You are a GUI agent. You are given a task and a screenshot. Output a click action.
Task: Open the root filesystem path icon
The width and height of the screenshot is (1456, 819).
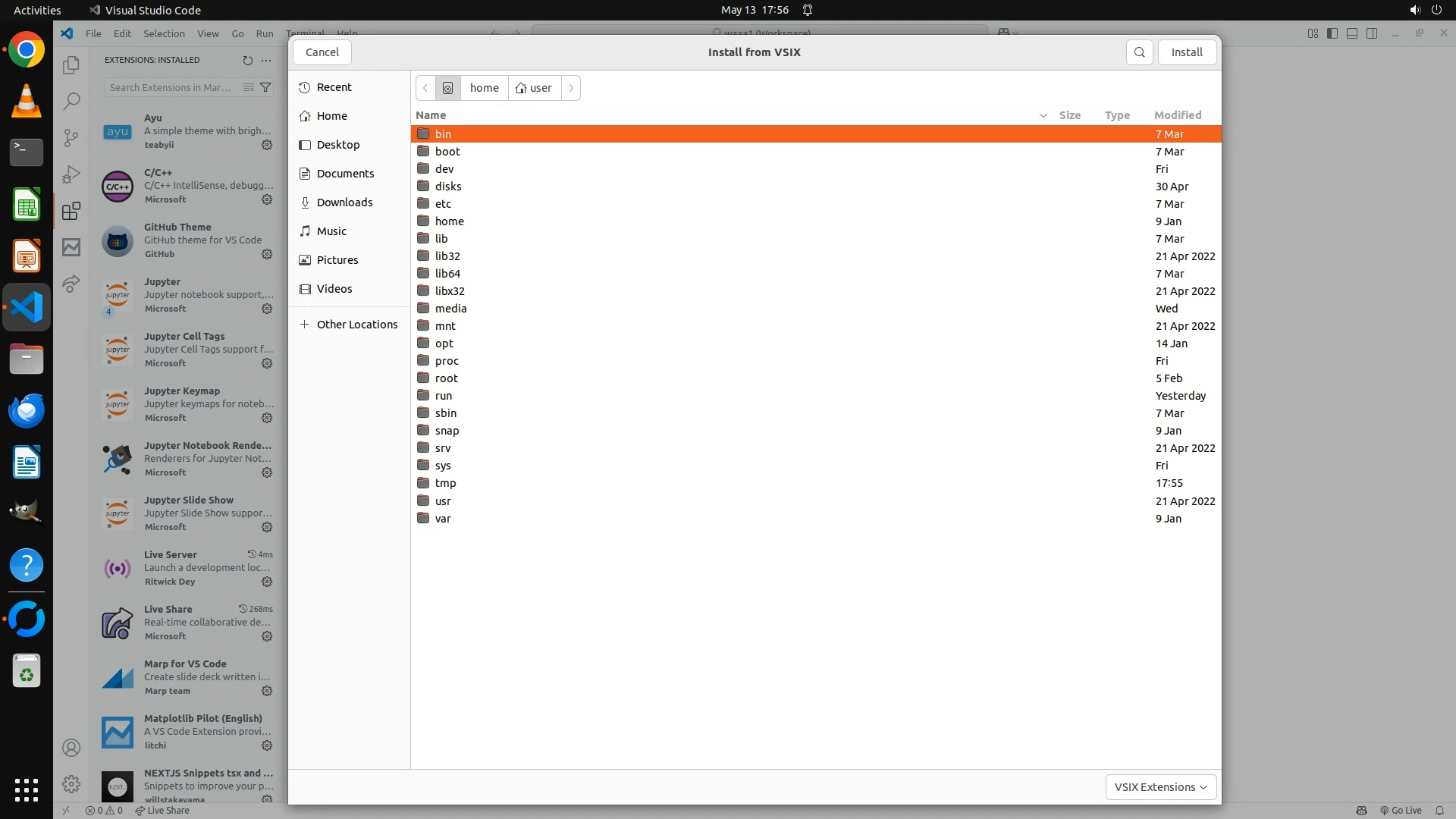click(447, 88)
